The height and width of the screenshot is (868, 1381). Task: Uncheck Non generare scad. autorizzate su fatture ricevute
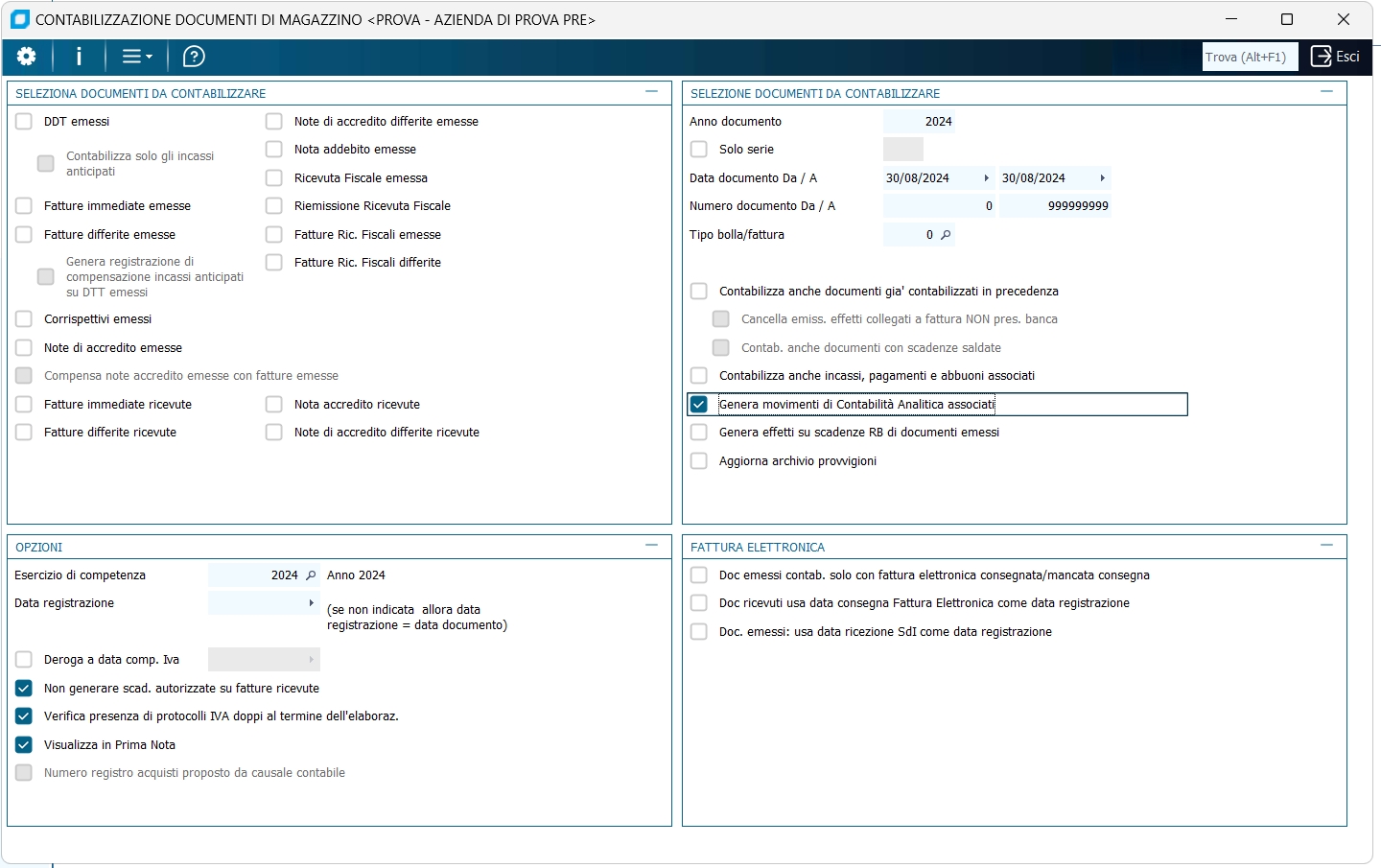point(24,689)
